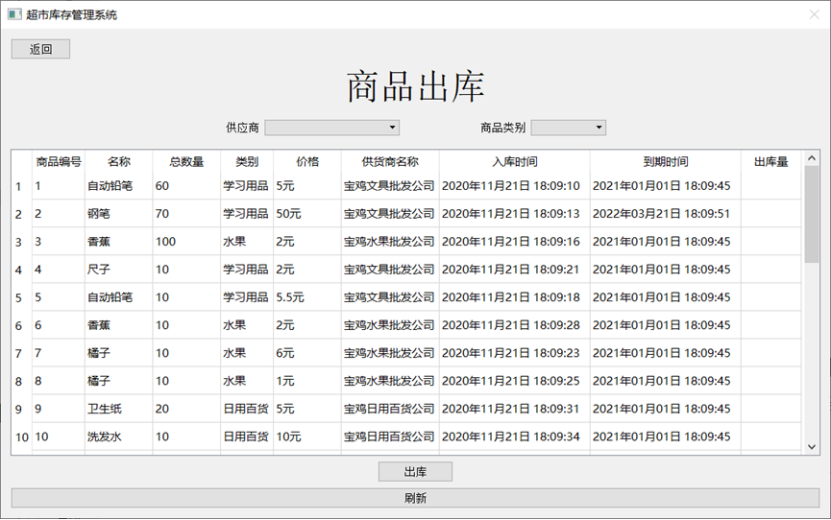Click the table's top-left corner select-all cell

click(22, 162)
